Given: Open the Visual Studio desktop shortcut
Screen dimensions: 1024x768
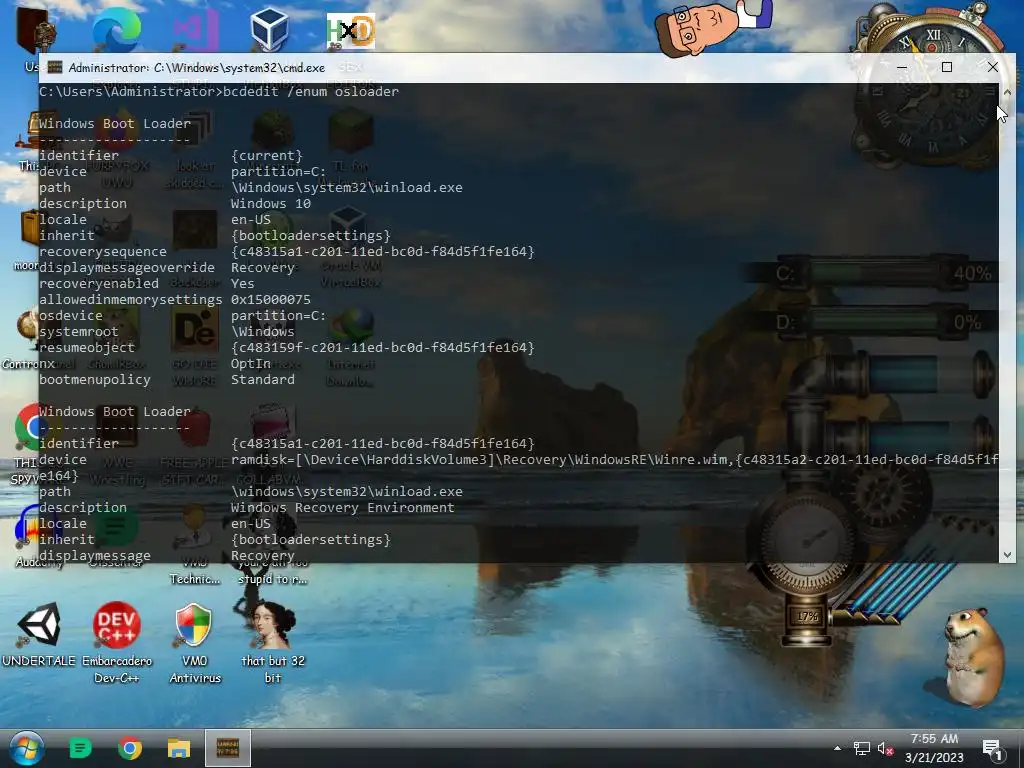Looking at the screenshot, I should pyautogui.click(x=194, y=29).
